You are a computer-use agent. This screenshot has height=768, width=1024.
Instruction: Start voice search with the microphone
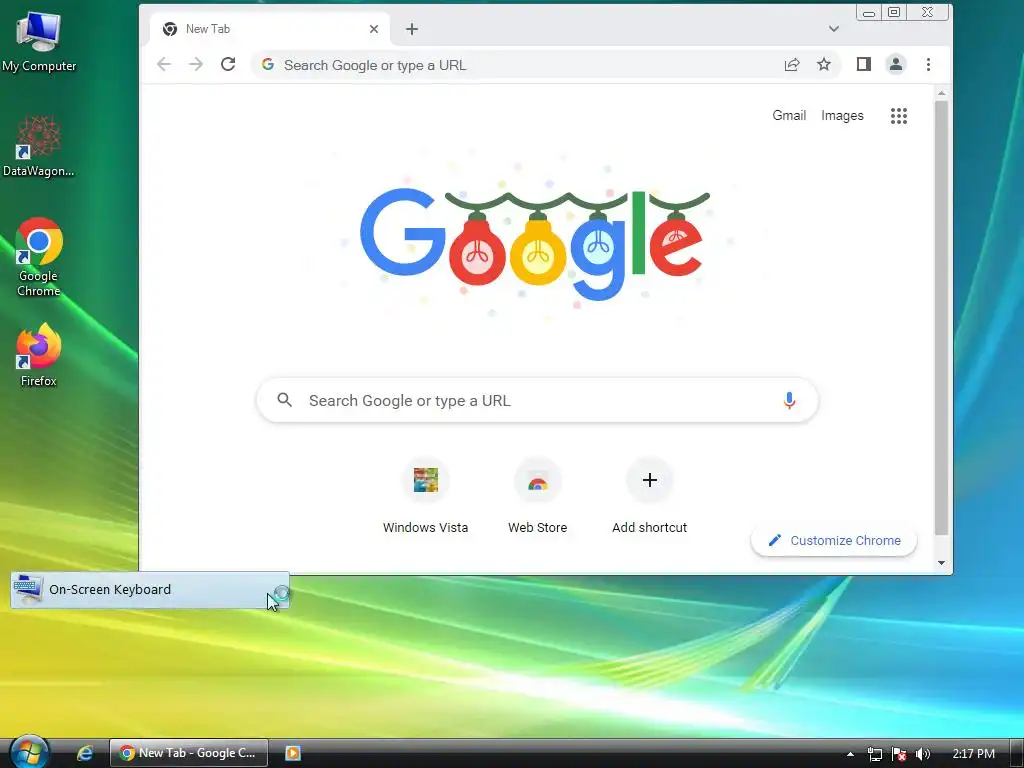coord(789,400)
